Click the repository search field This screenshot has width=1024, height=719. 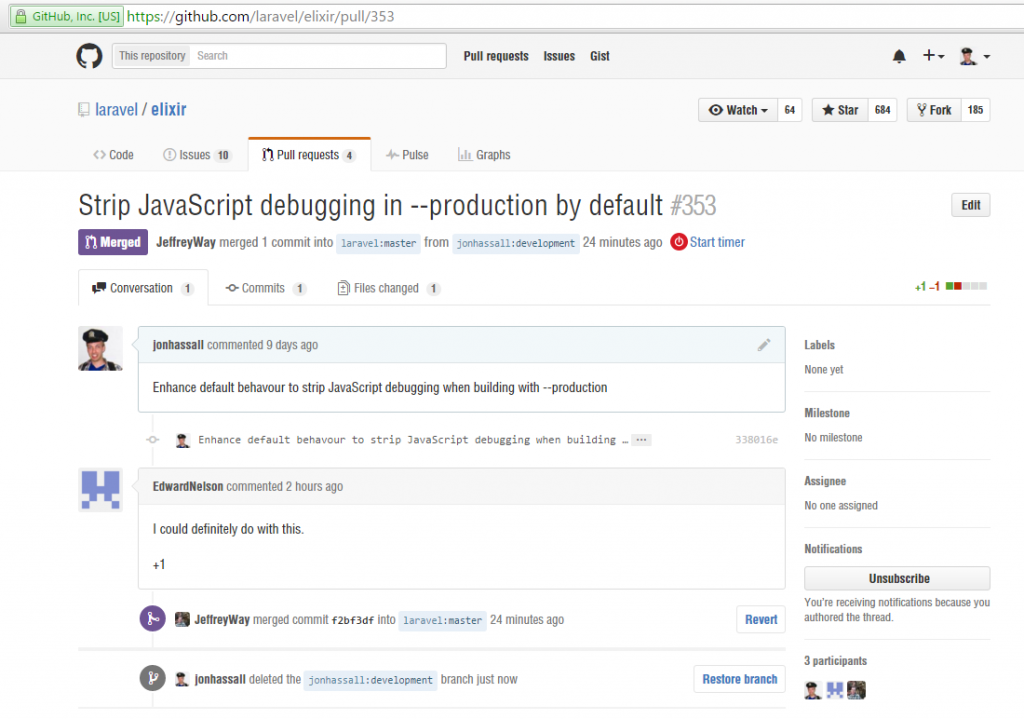(318, 56)
